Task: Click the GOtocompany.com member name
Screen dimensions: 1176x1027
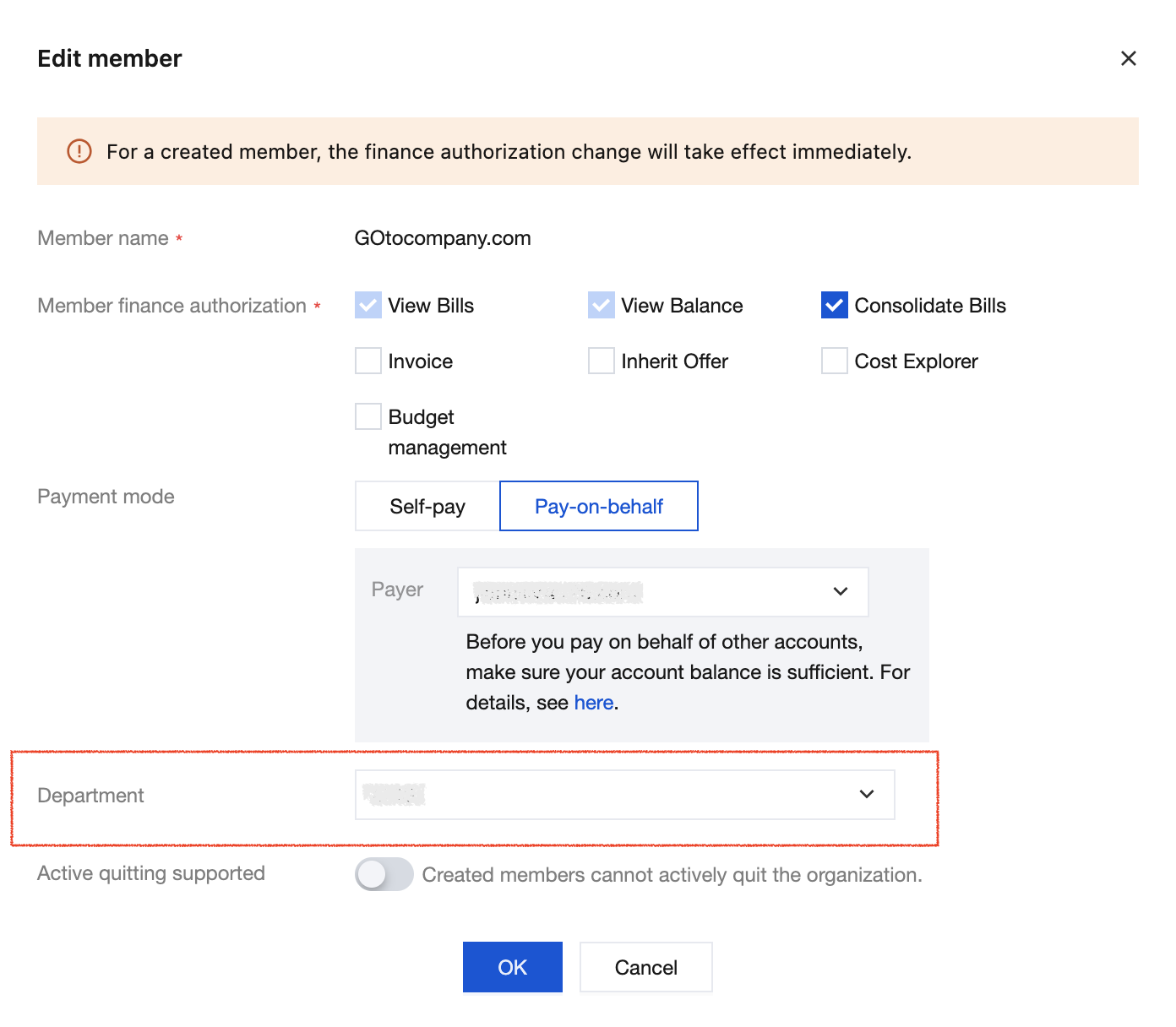Action: (443, 238)
